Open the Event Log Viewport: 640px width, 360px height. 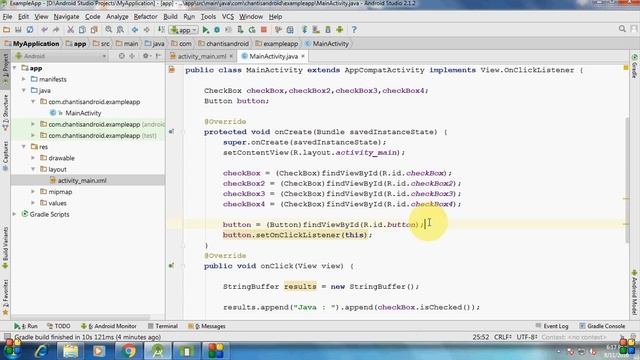(x=552, y=326)
